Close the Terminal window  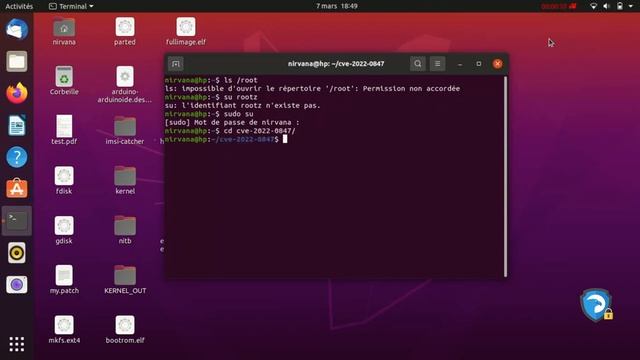497,64
